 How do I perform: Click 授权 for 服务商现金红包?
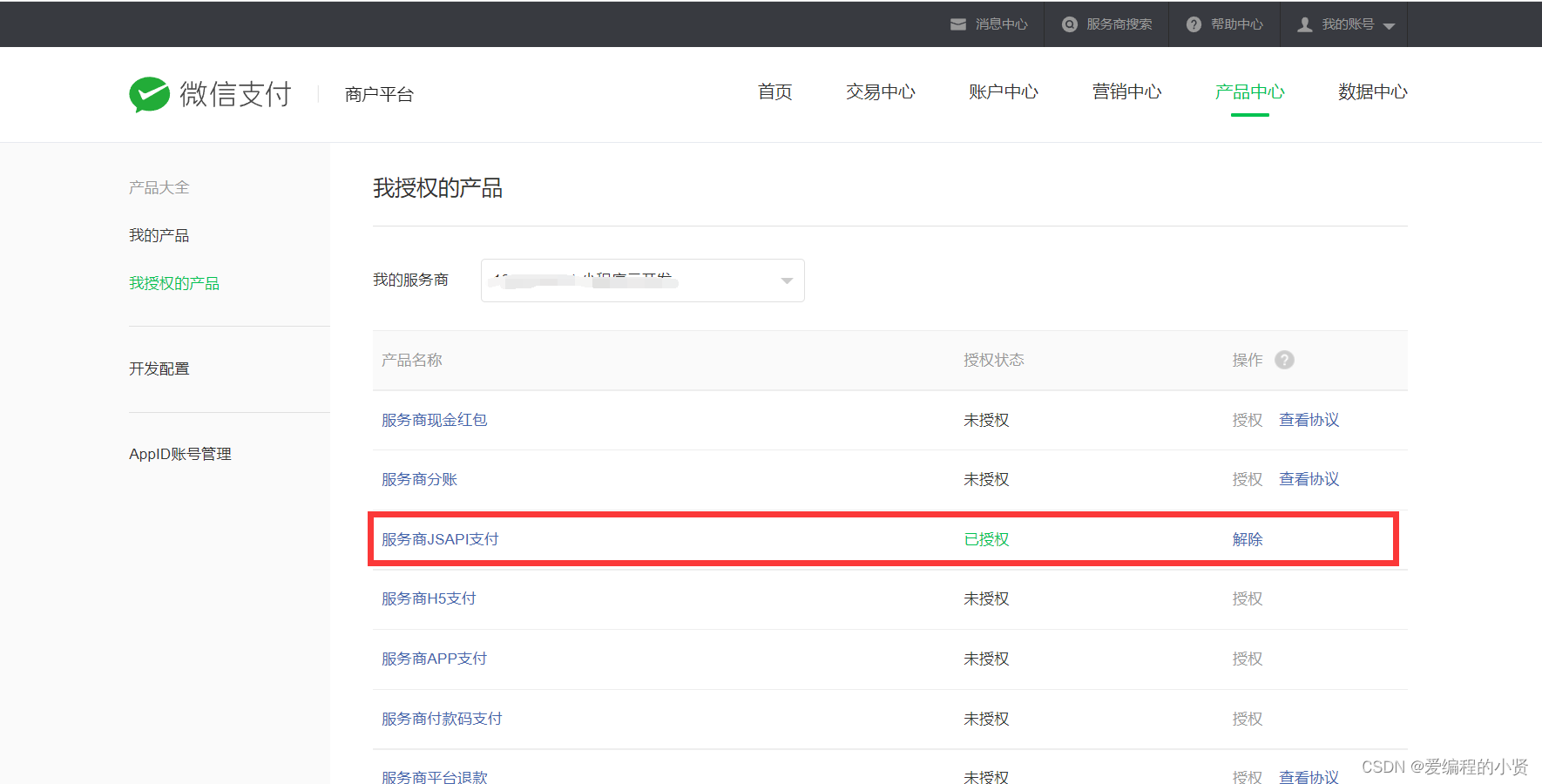click(x=1248, y=420)
